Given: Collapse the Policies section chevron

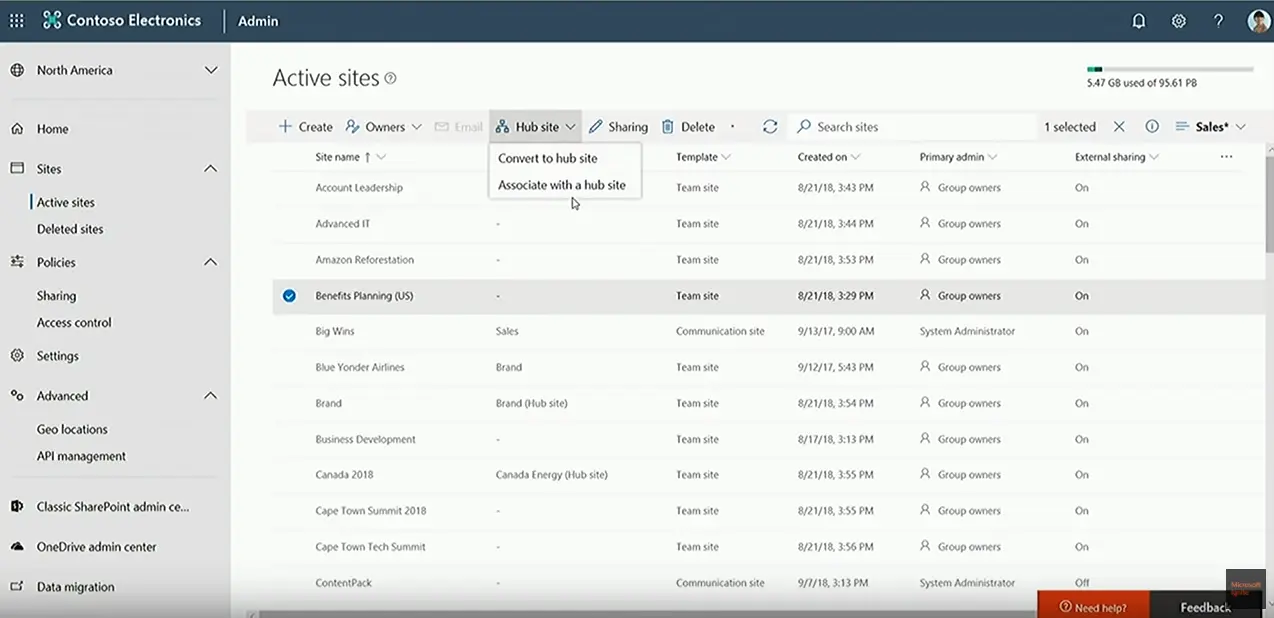Looking at the screenshot, I should 210,262.
